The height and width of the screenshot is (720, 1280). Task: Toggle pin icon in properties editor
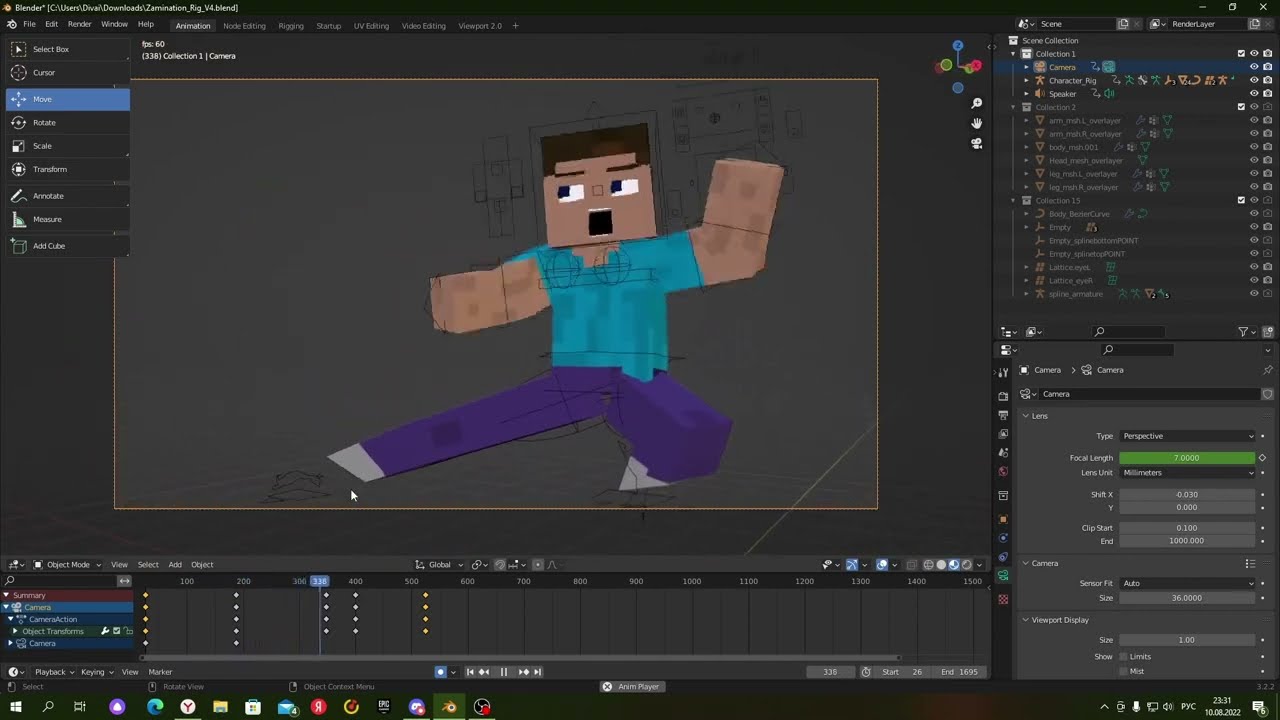pos(1268,370)
